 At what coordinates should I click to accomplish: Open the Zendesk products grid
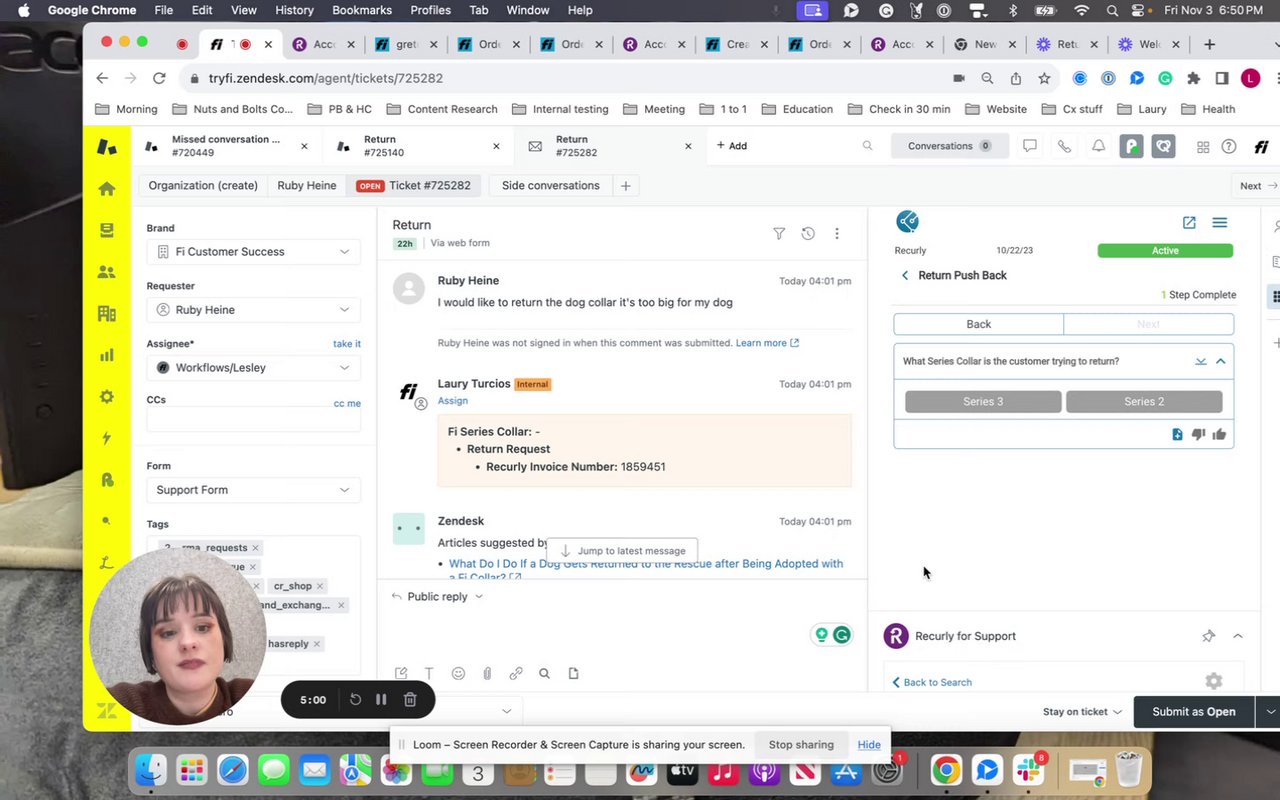click(1203, 147)
